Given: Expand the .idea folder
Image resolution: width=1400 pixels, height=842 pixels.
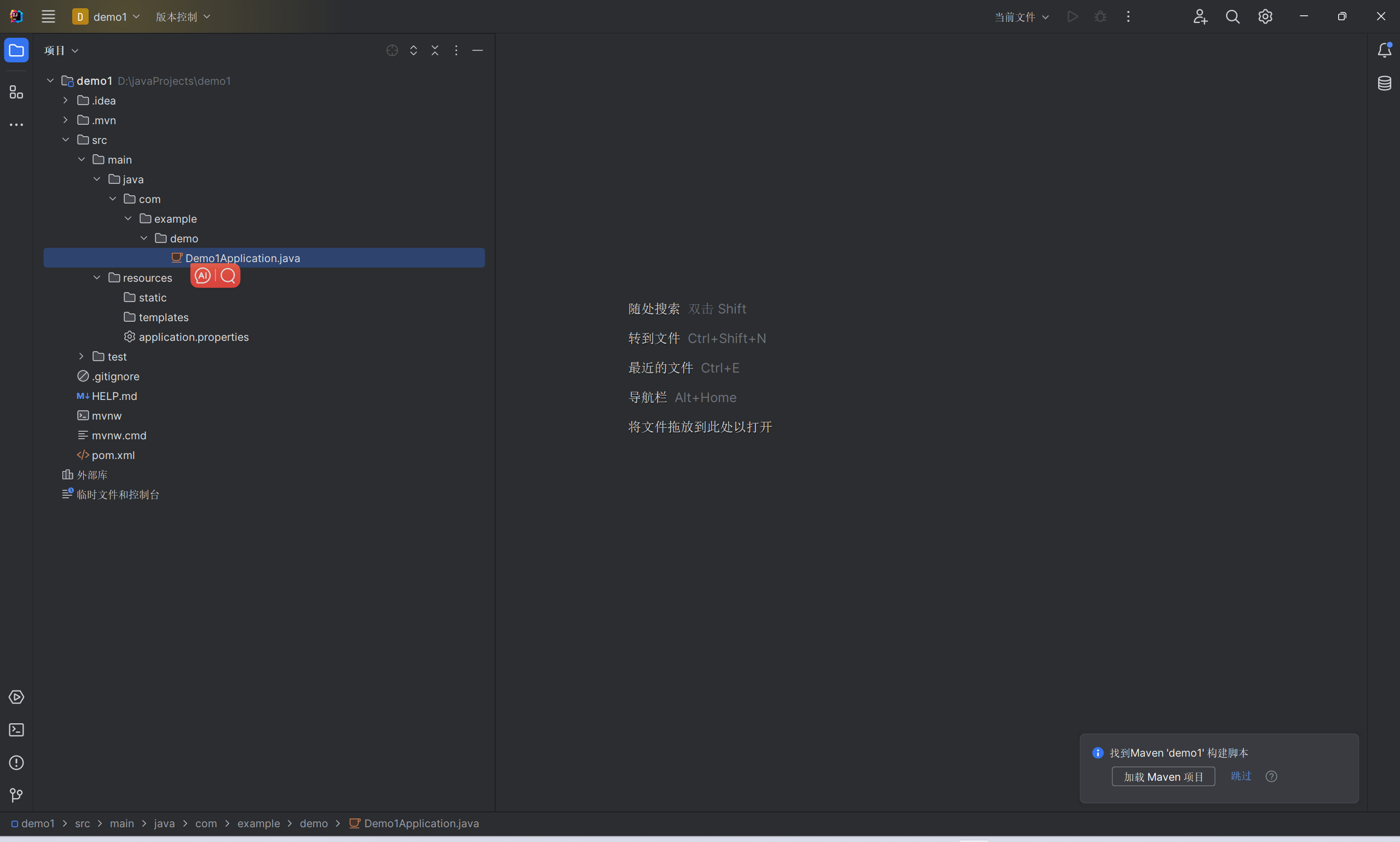Looking at the screenshot, I should pyautogui.click(x=65, y=101).
